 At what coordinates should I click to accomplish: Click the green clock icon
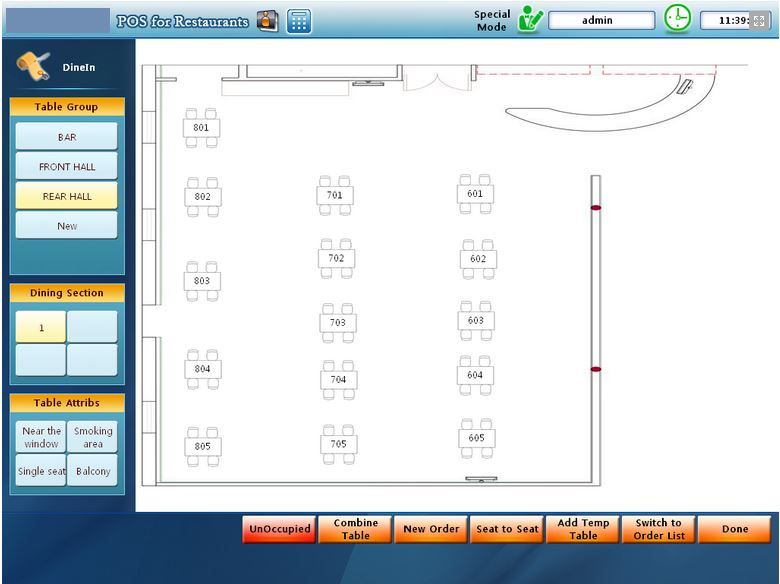tap(678, 19)
